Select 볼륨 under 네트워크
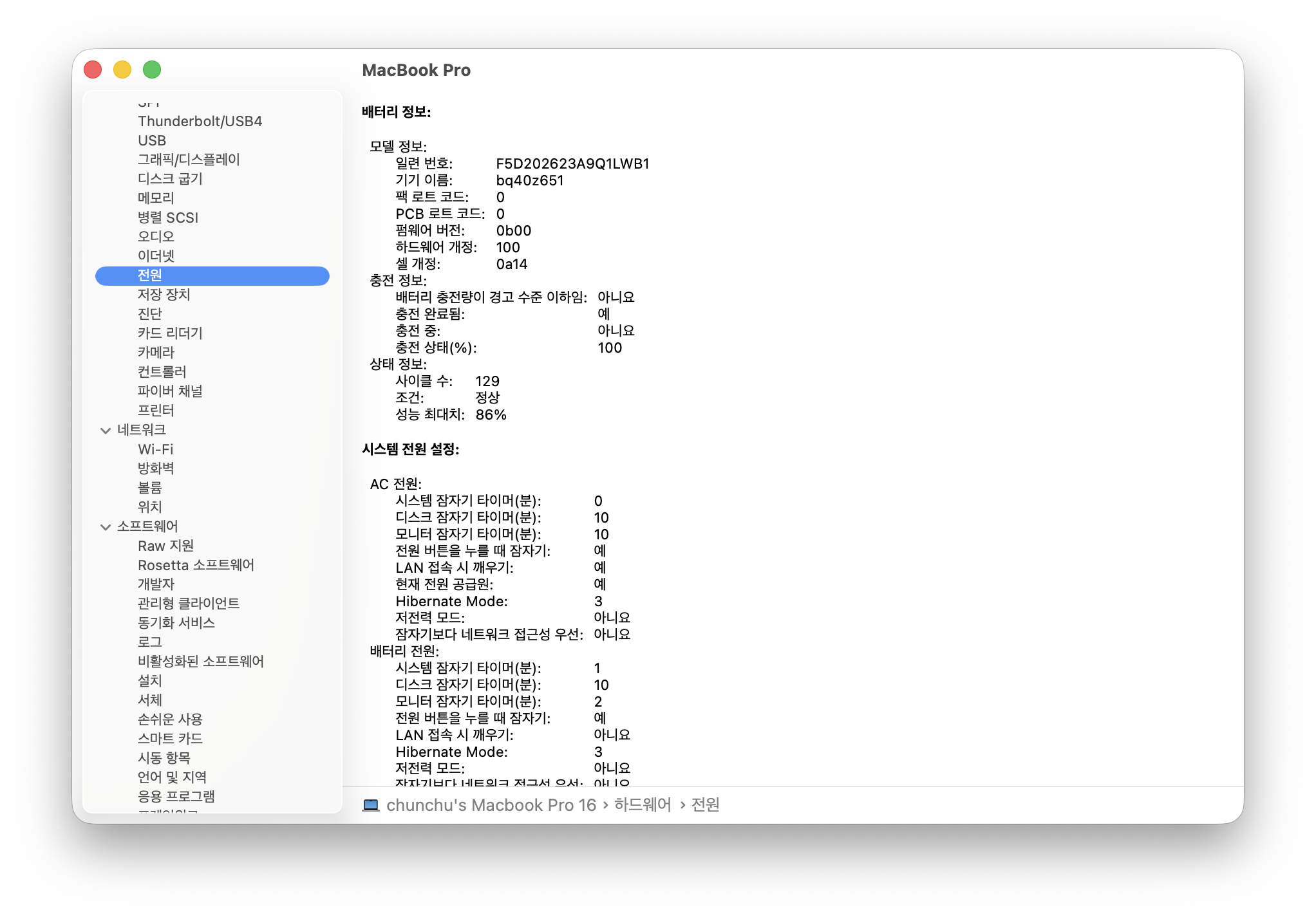 [149, 488]
